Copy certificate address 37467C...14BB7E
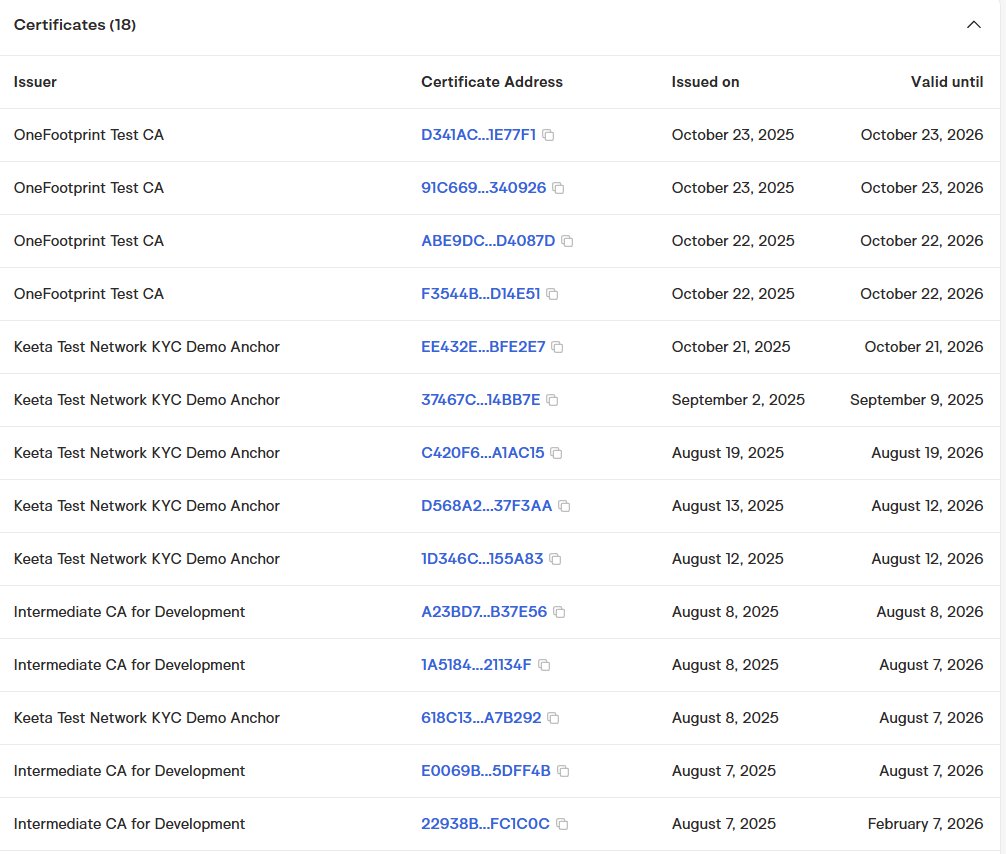Image resolution: width=1006 pixels, height=854 pixels. [x=552, y=400]
